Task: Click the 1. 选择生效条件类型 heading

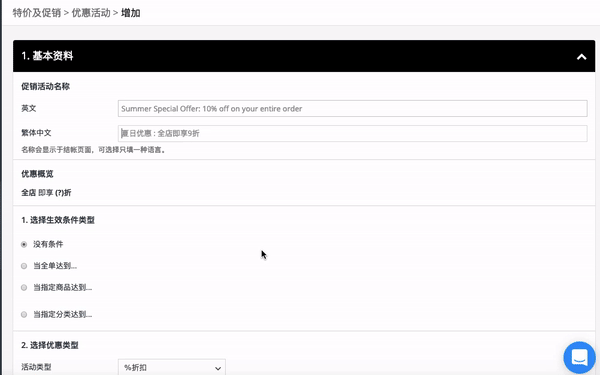Action: (58, 220)
